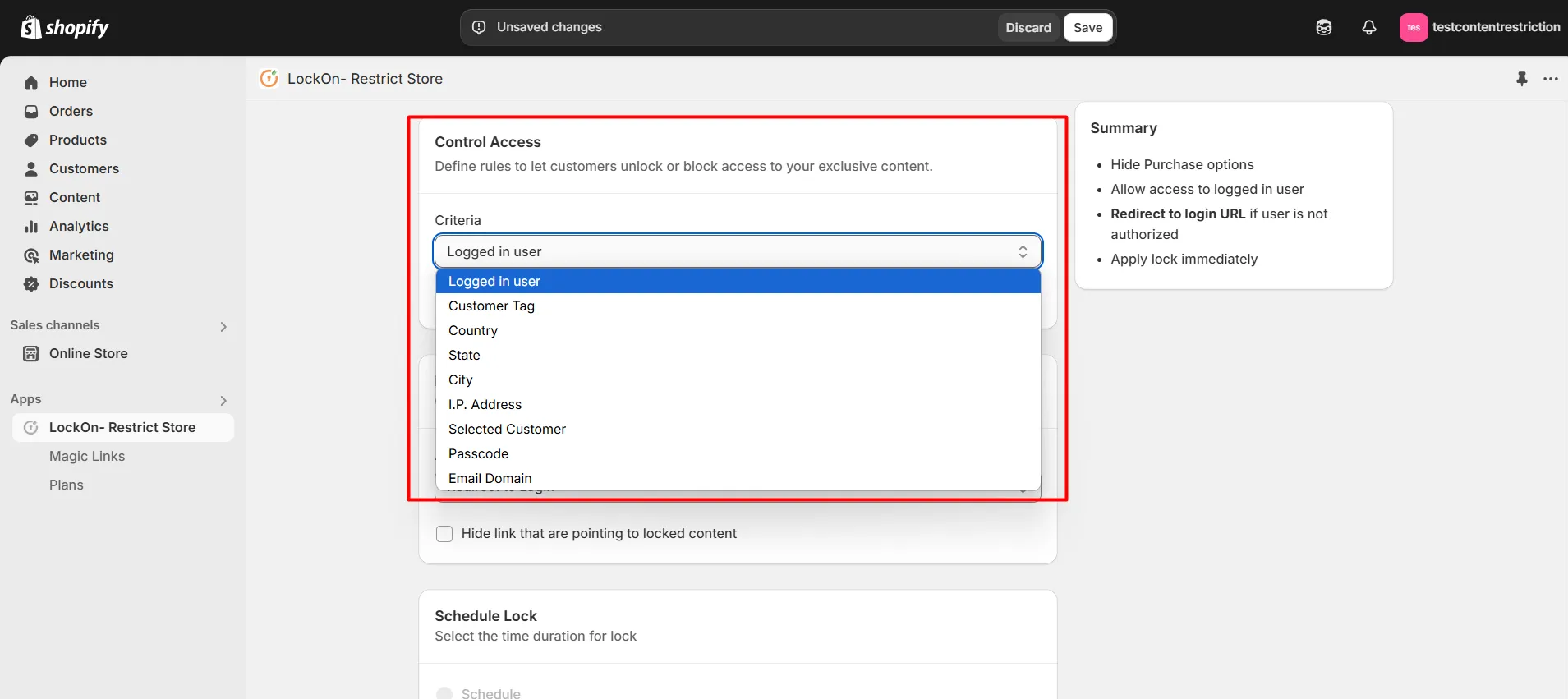1568x699 pixels.
Task: Choose Selected Customer option
Action: [x=738, y=429]
